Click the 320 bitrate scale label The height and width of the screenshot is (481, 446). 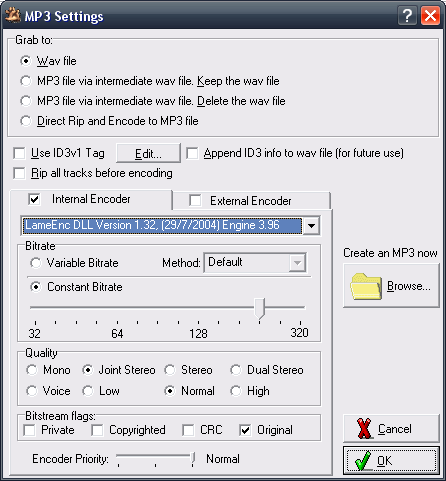coord(299,333)
